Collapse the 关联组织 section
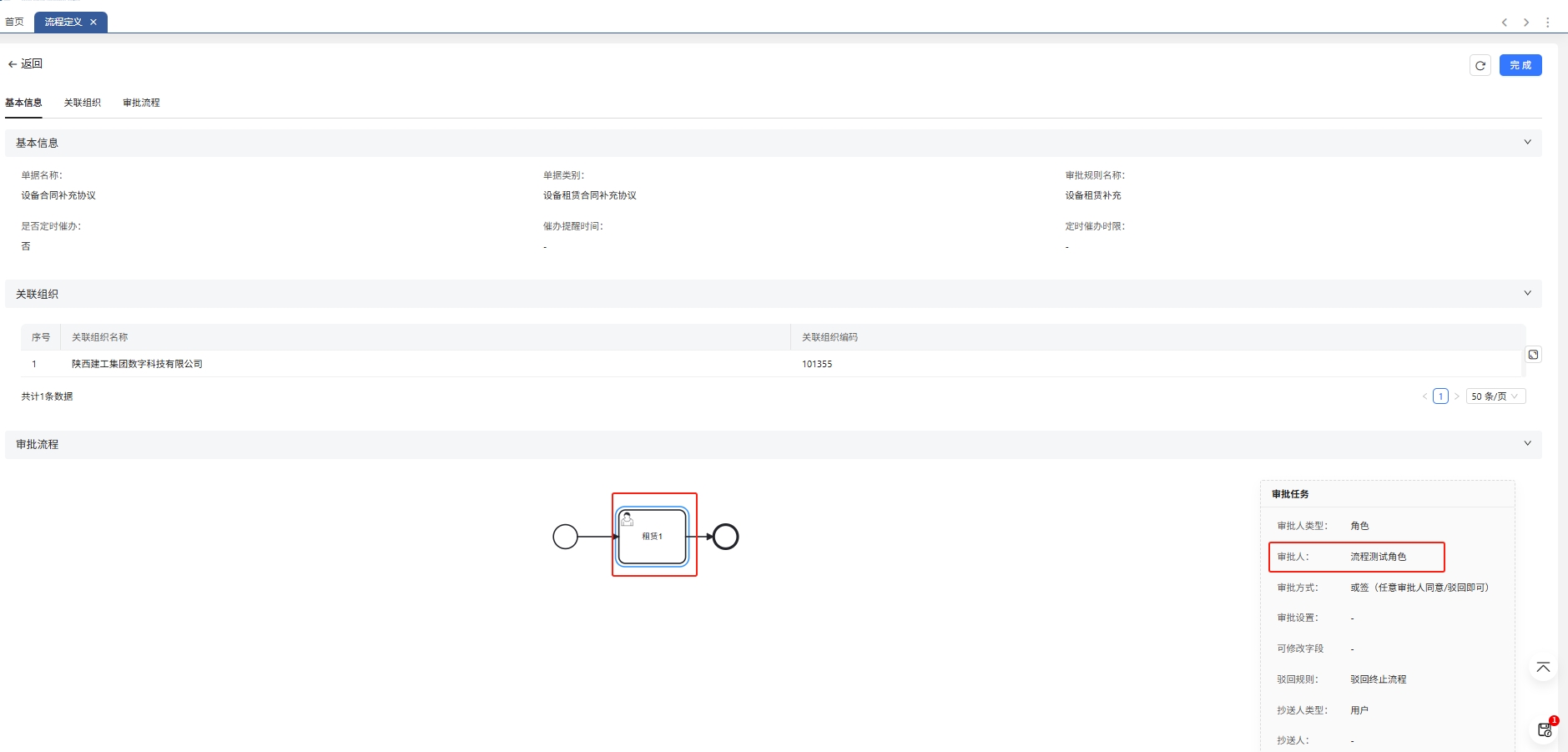This screenshot has width=1568, height=752. 1527,294
